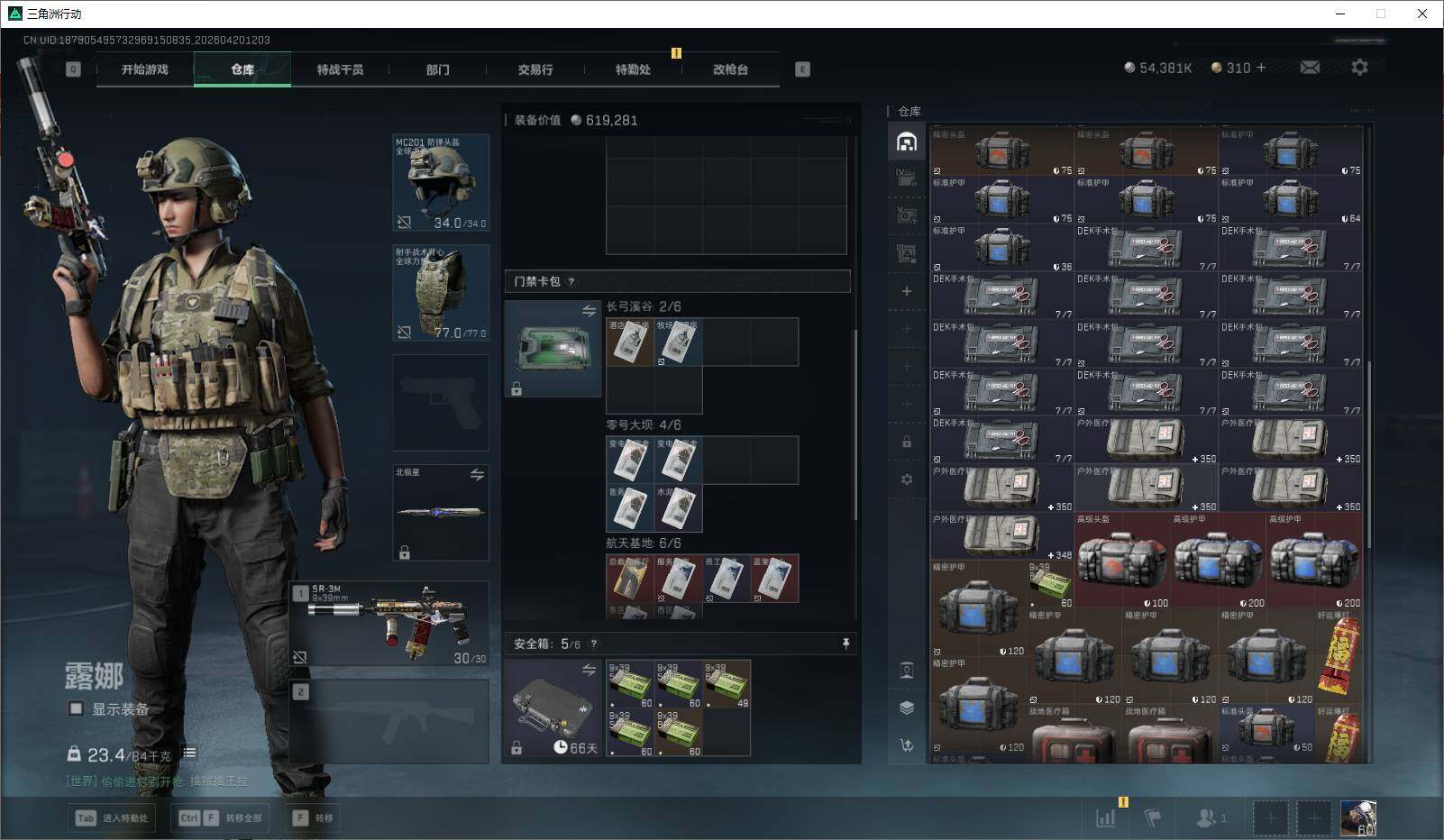Select the 射手战术背心 armor slot
This screenshot has width=1444, height=840.
[x=441, y=293]
